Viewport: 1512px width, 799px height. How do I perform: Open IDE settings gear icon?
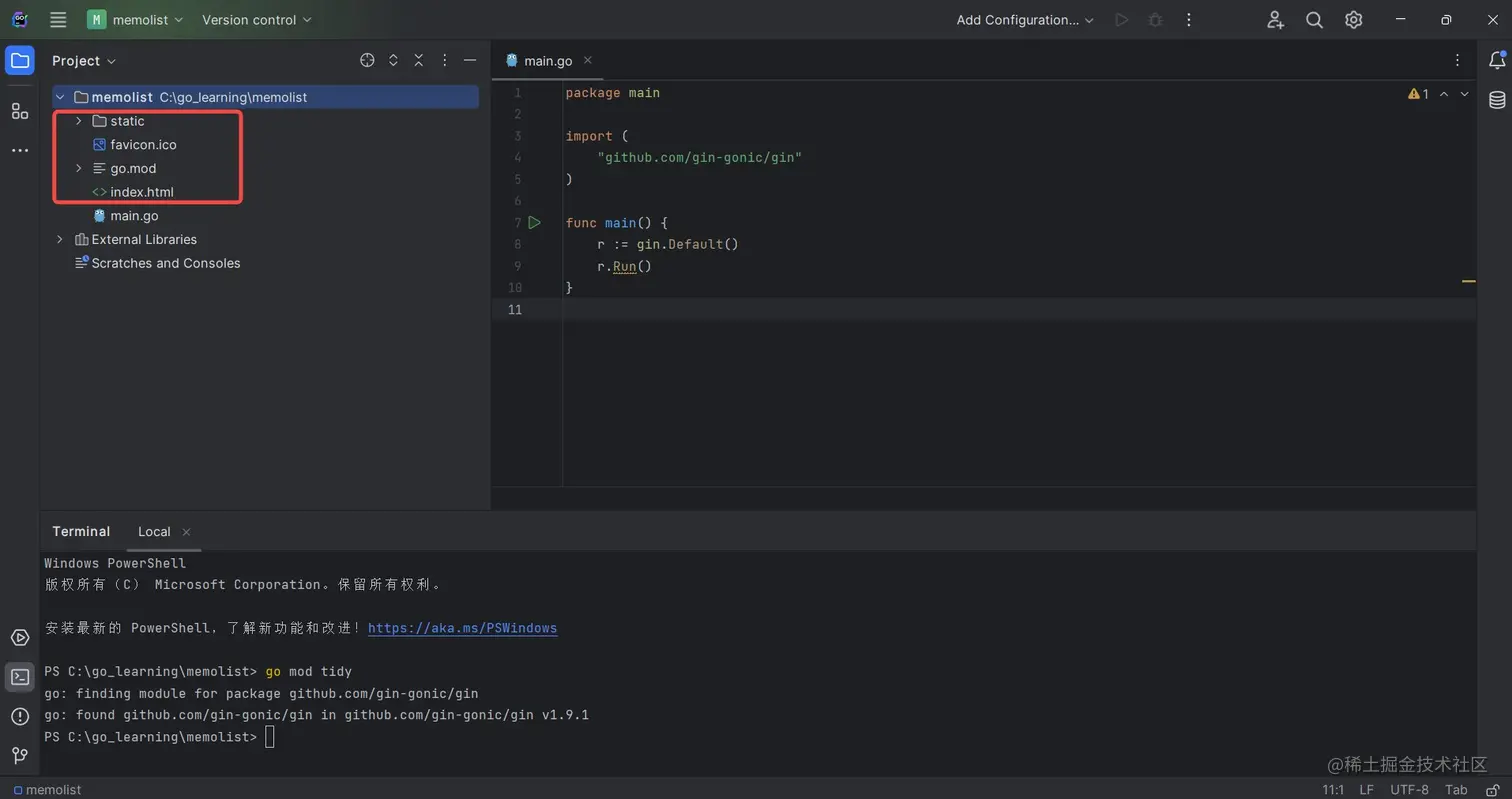[x=1353, y=20]
